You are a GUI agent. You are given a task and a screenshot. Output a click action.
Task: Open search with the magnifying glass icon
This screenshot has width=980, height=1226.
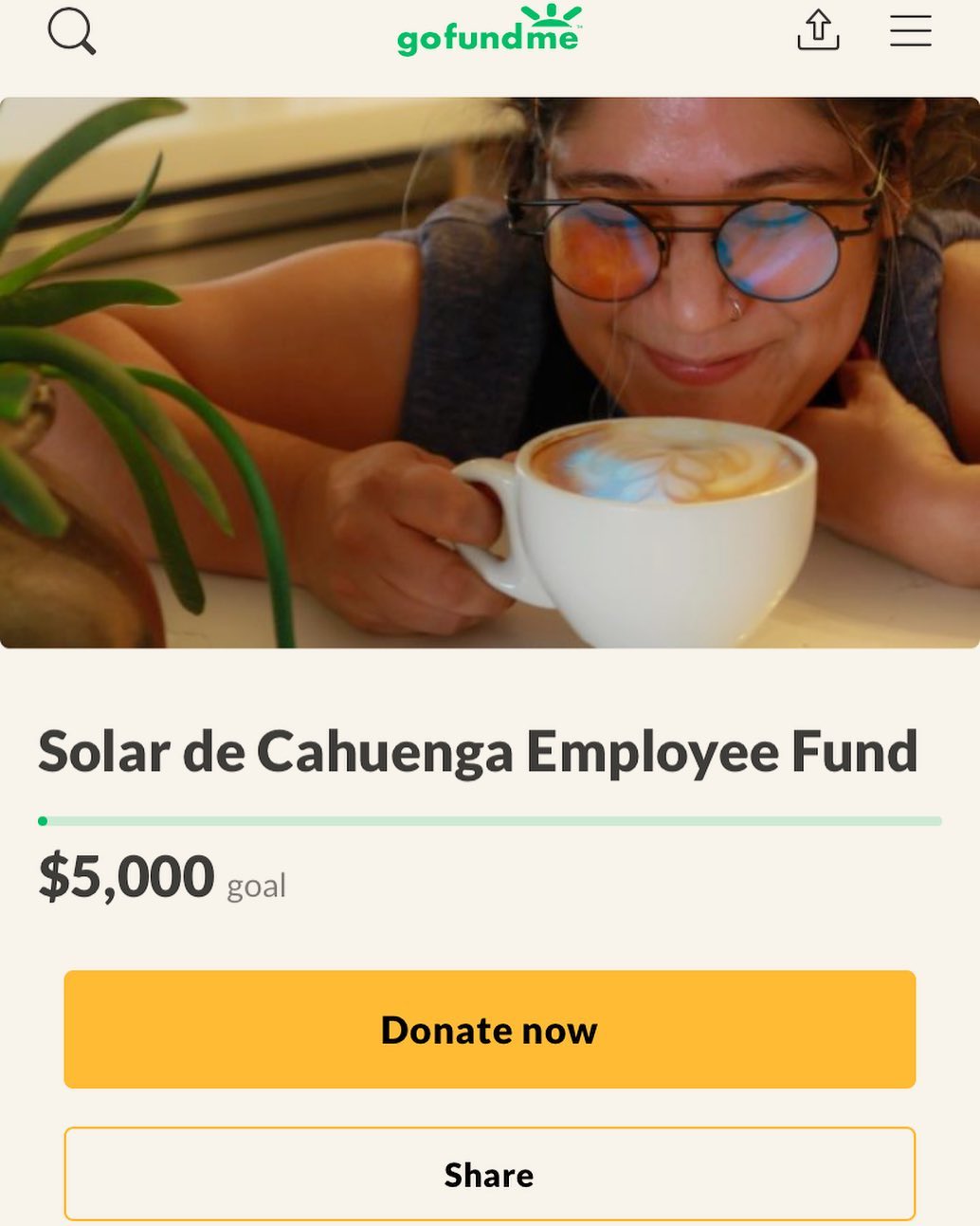72,31
